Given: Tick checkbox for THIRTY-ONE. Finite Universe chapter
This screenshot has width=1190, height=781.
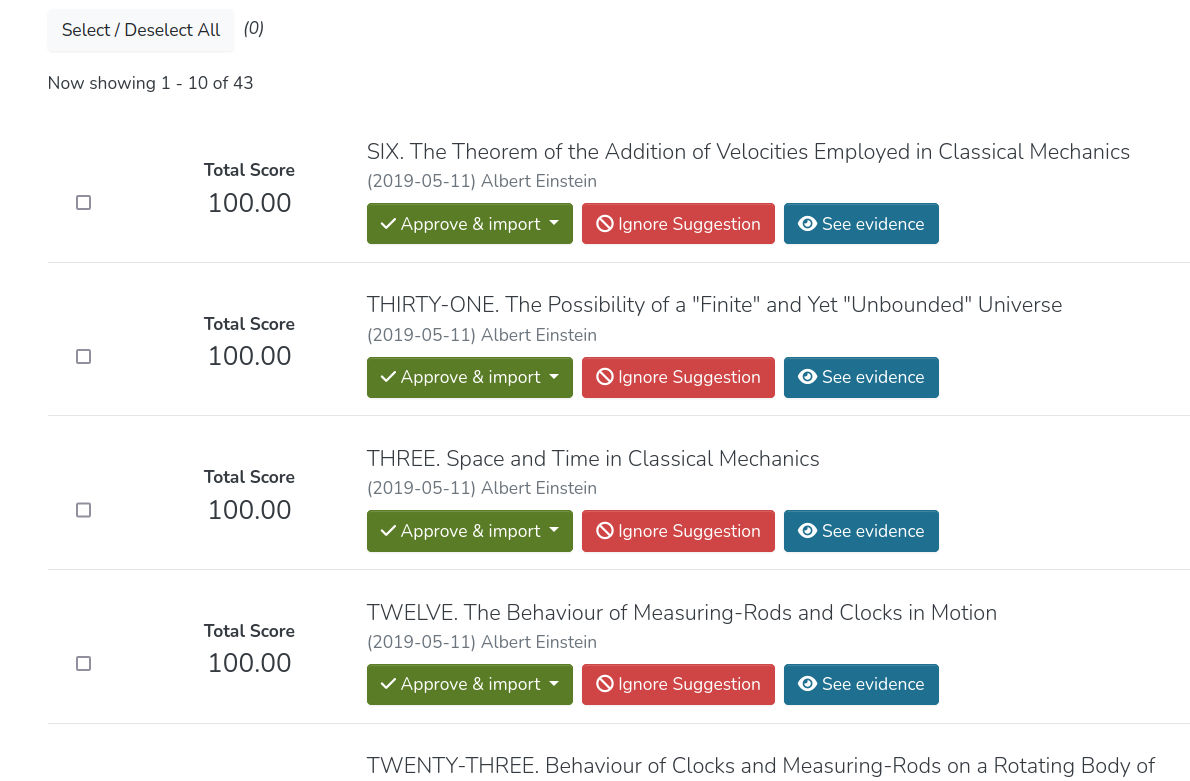Looking at the screenshot, I should 84,356.
